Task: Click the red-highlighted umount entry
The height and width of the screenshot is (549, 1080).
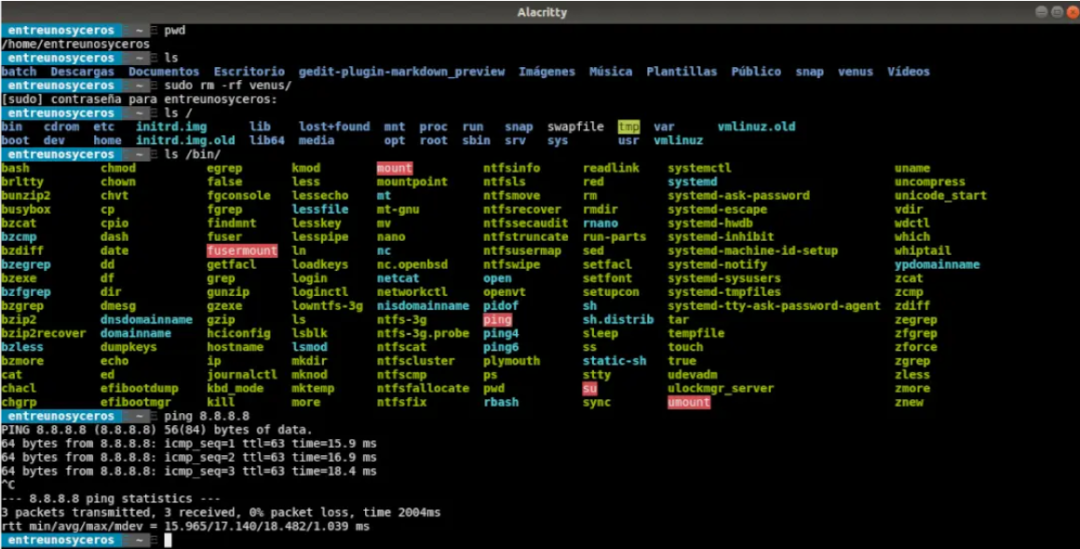Action: (689, 402)
